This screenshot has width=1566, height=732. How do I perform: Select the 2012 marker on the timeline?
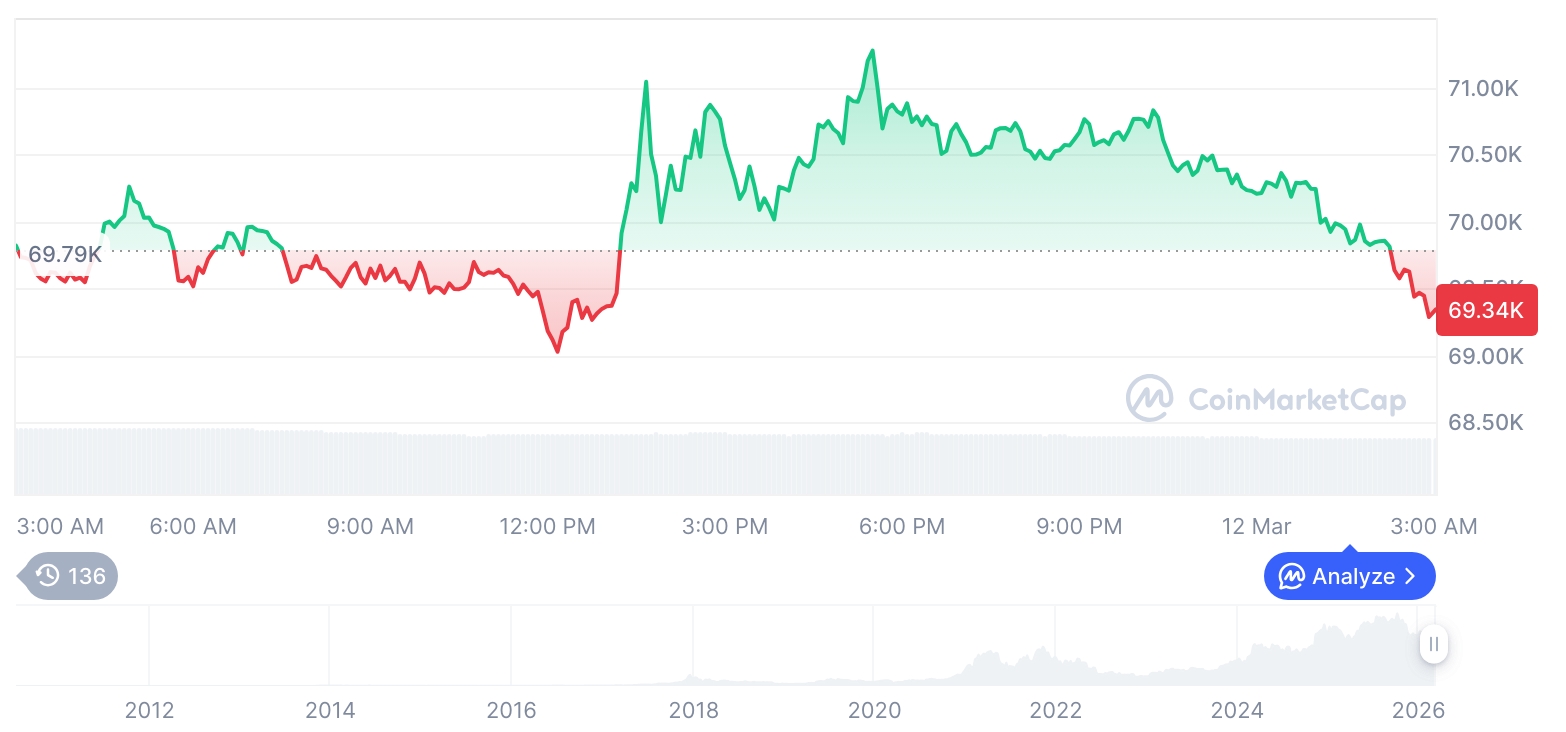(149, 710)
